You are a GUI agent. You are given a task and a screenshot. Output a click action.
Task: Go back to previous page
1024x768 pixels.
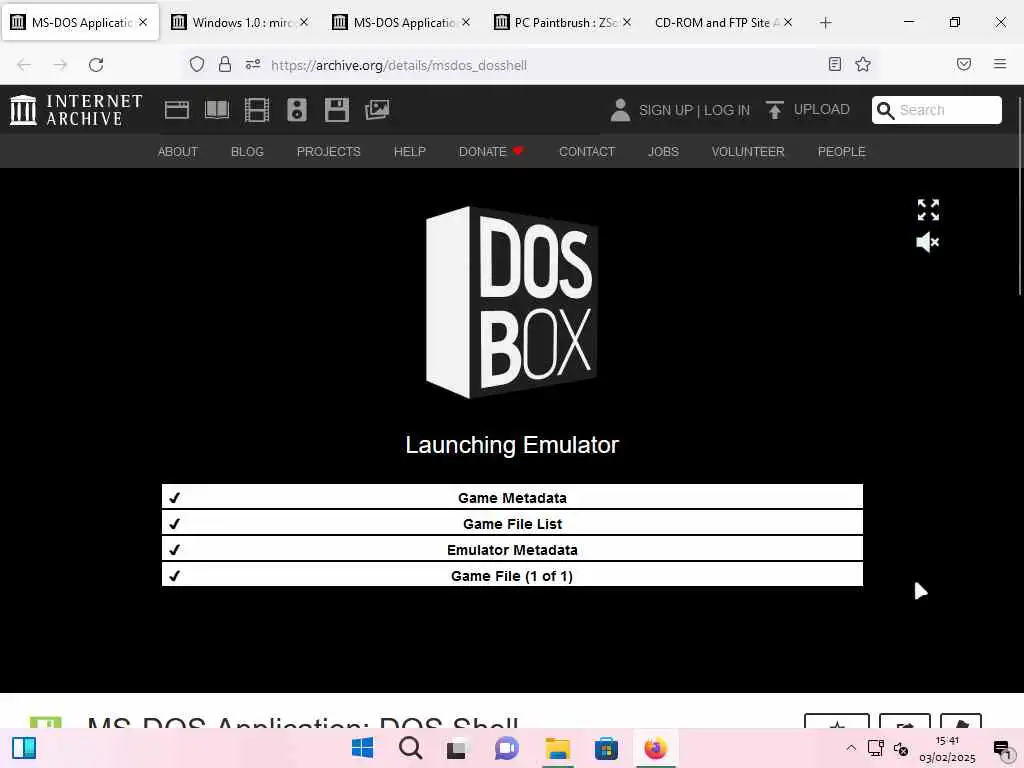[24, 65]
